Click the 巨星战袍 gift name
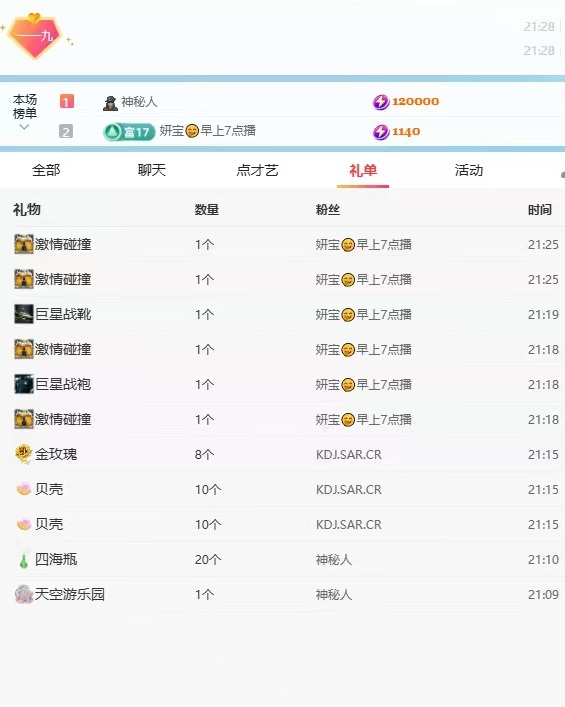Screen dimensions: 565x707 63,384
